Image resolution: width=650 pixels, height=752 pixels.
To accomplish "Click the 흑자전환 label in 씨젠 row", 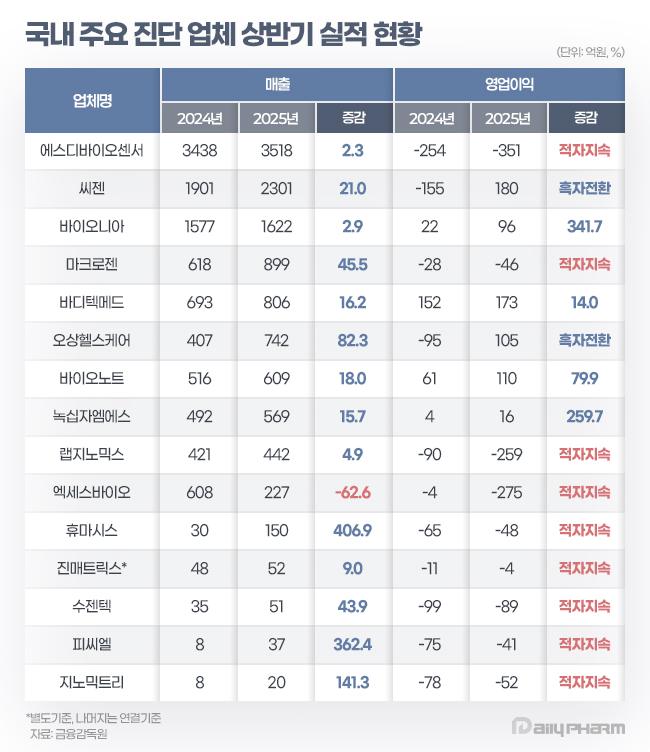I will click(x=584, y=188).
